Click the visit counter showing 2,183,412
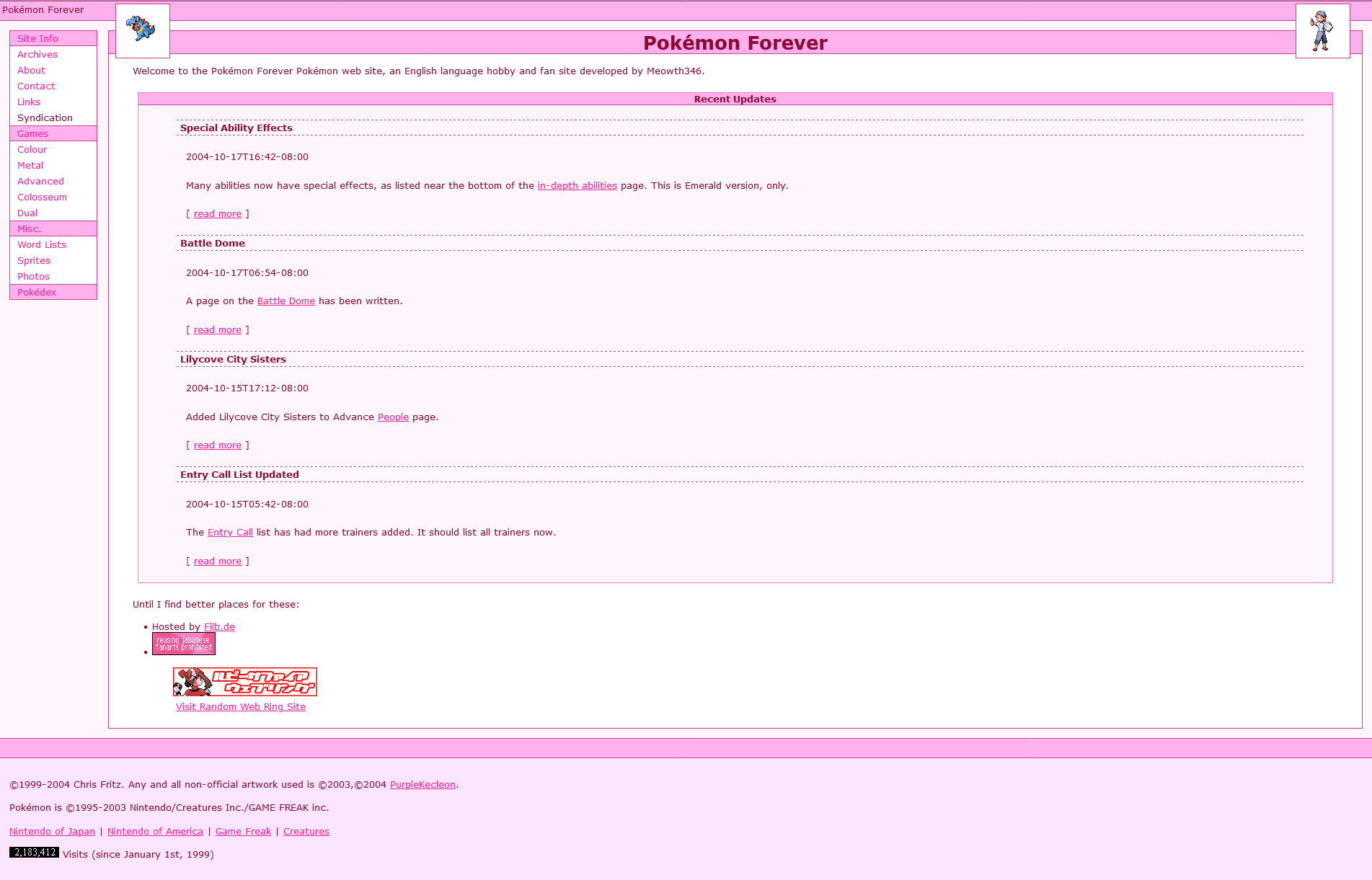This screenshot has width=1372, height=880. 34,853
